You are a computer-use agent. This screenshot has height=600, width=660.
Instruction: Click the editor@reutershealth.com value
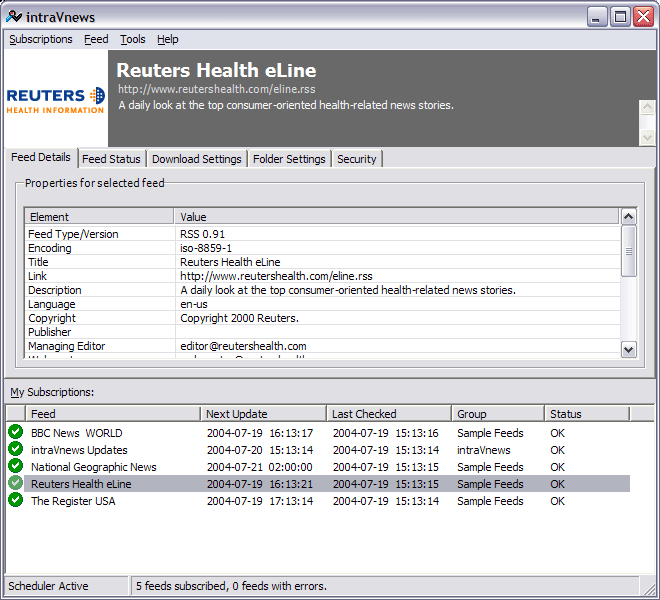243,346
